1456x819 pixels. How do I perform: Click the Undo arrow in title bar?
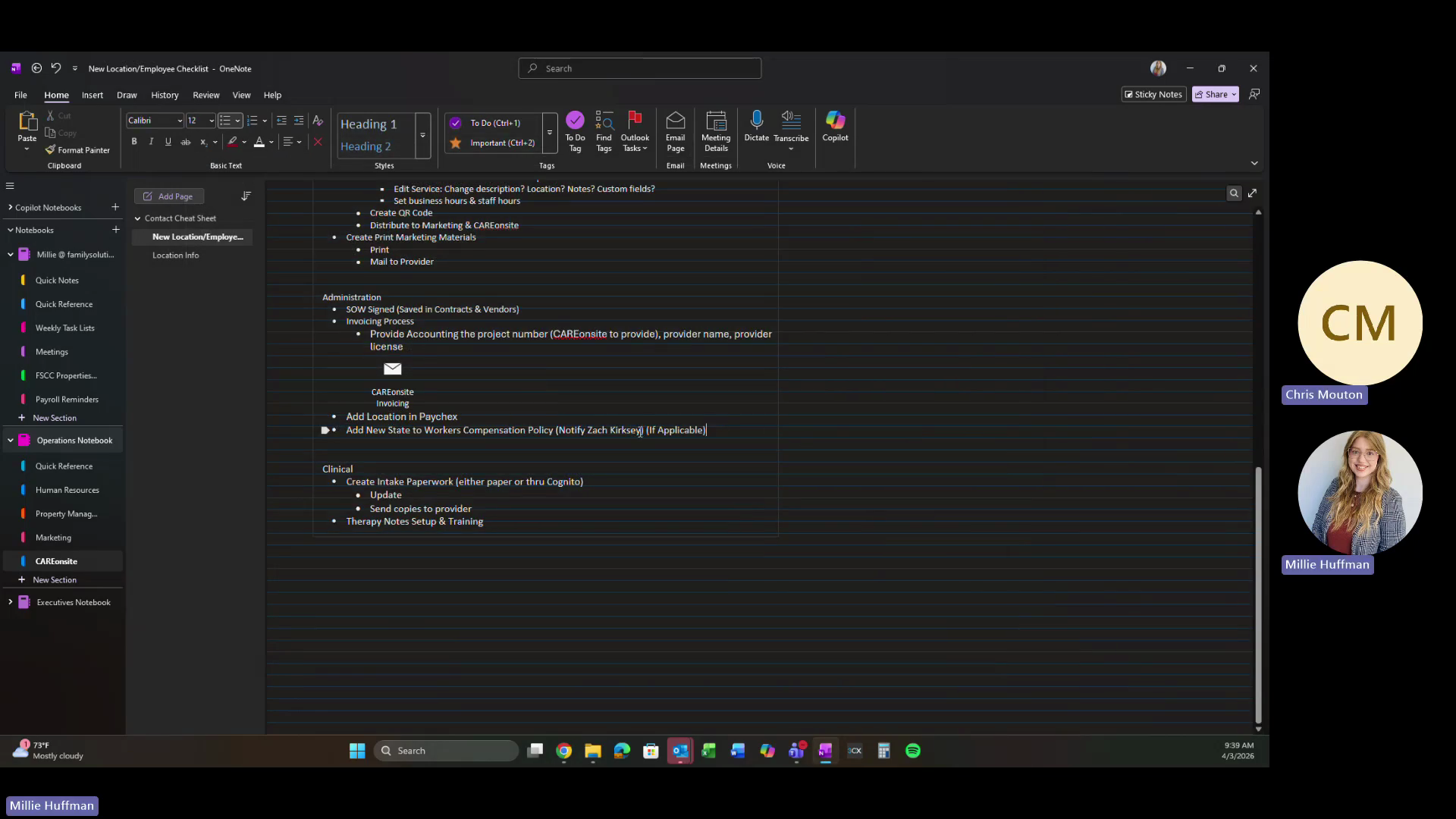click(55, 68)
